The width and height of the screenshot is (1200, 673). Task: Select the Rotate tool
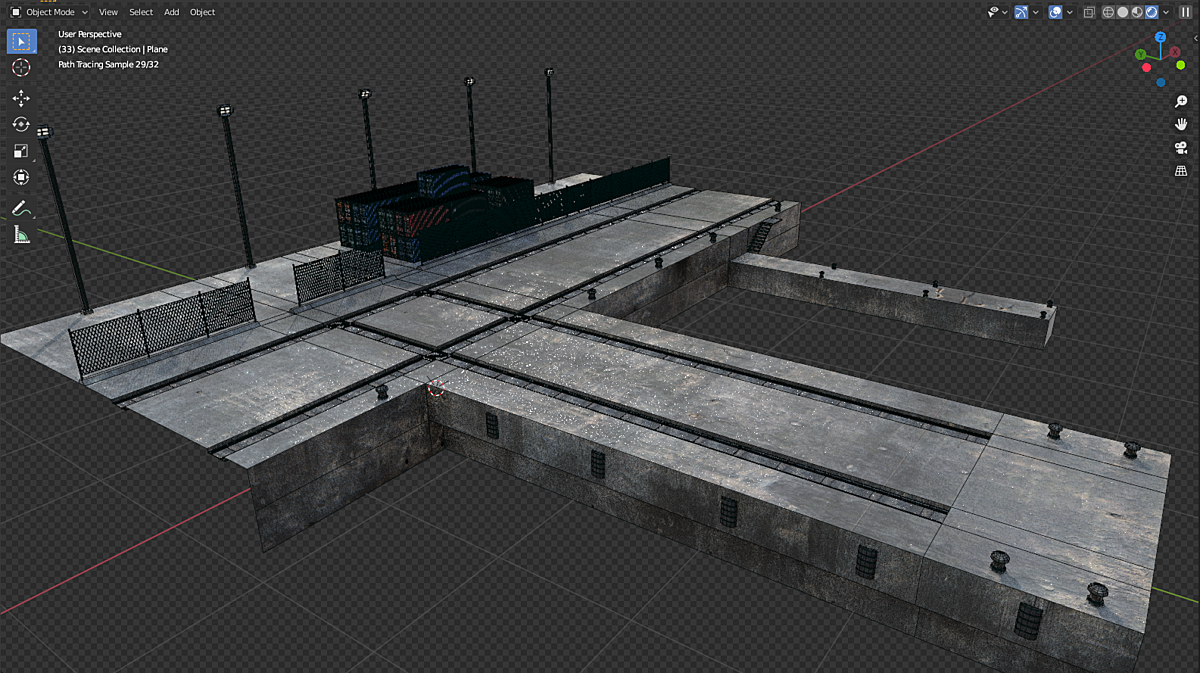coord(20,124)
